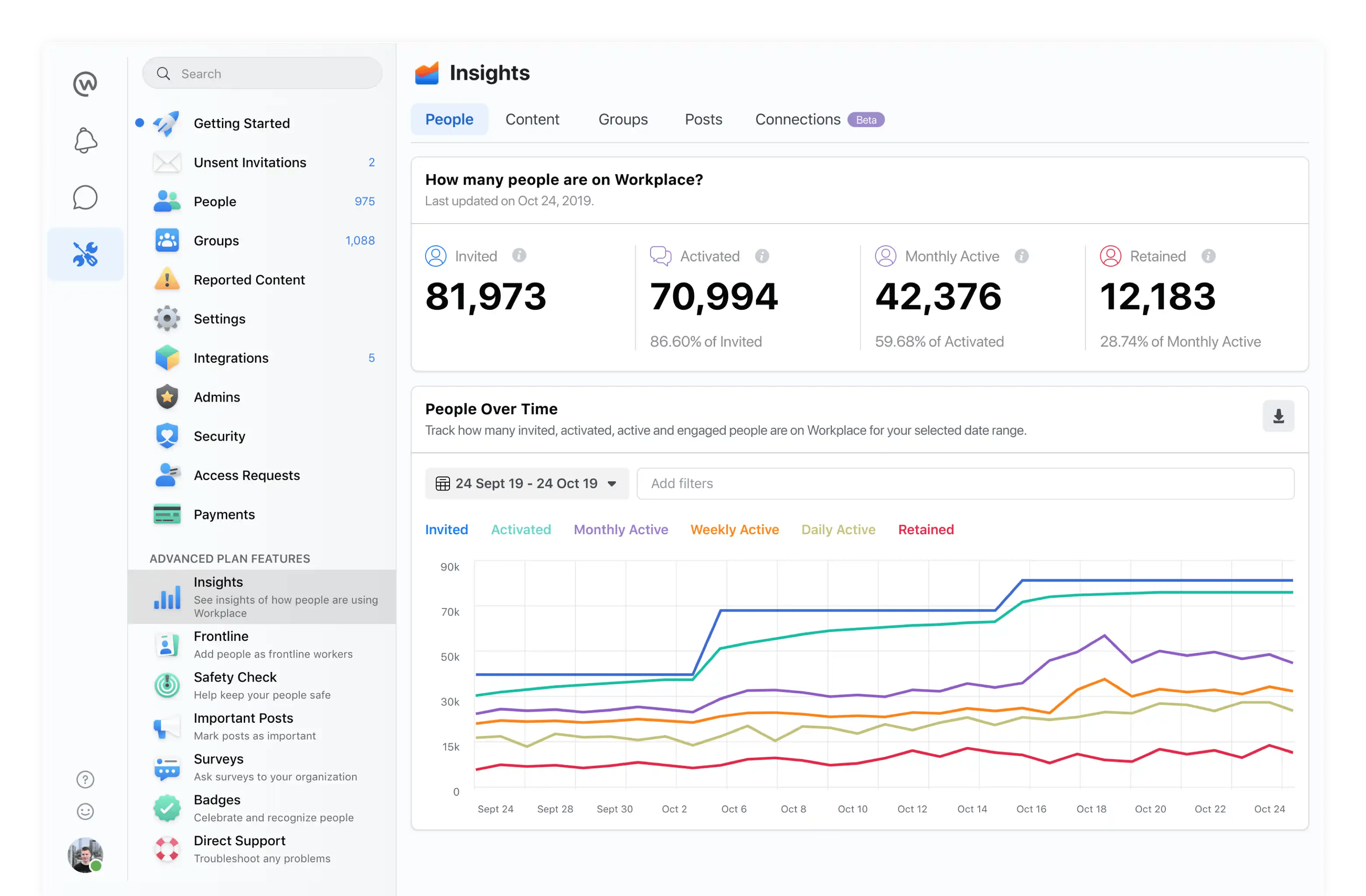Image resolution: width=1366 pixels, height=896 pixels.
Task: Select the admin tools wrench icon
Action: pos(85,254)
